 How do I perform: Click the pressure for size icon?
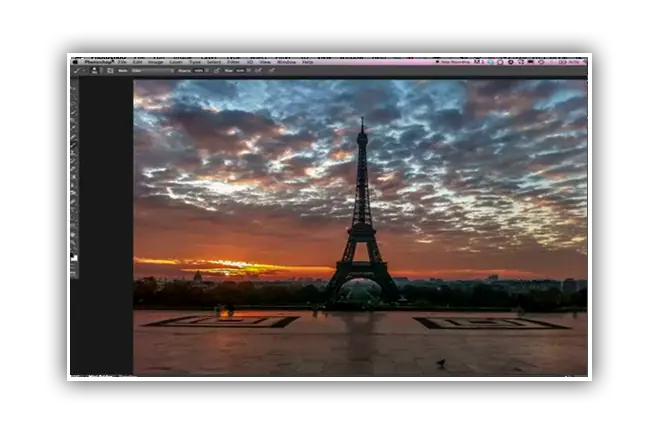tap(271, 71)
